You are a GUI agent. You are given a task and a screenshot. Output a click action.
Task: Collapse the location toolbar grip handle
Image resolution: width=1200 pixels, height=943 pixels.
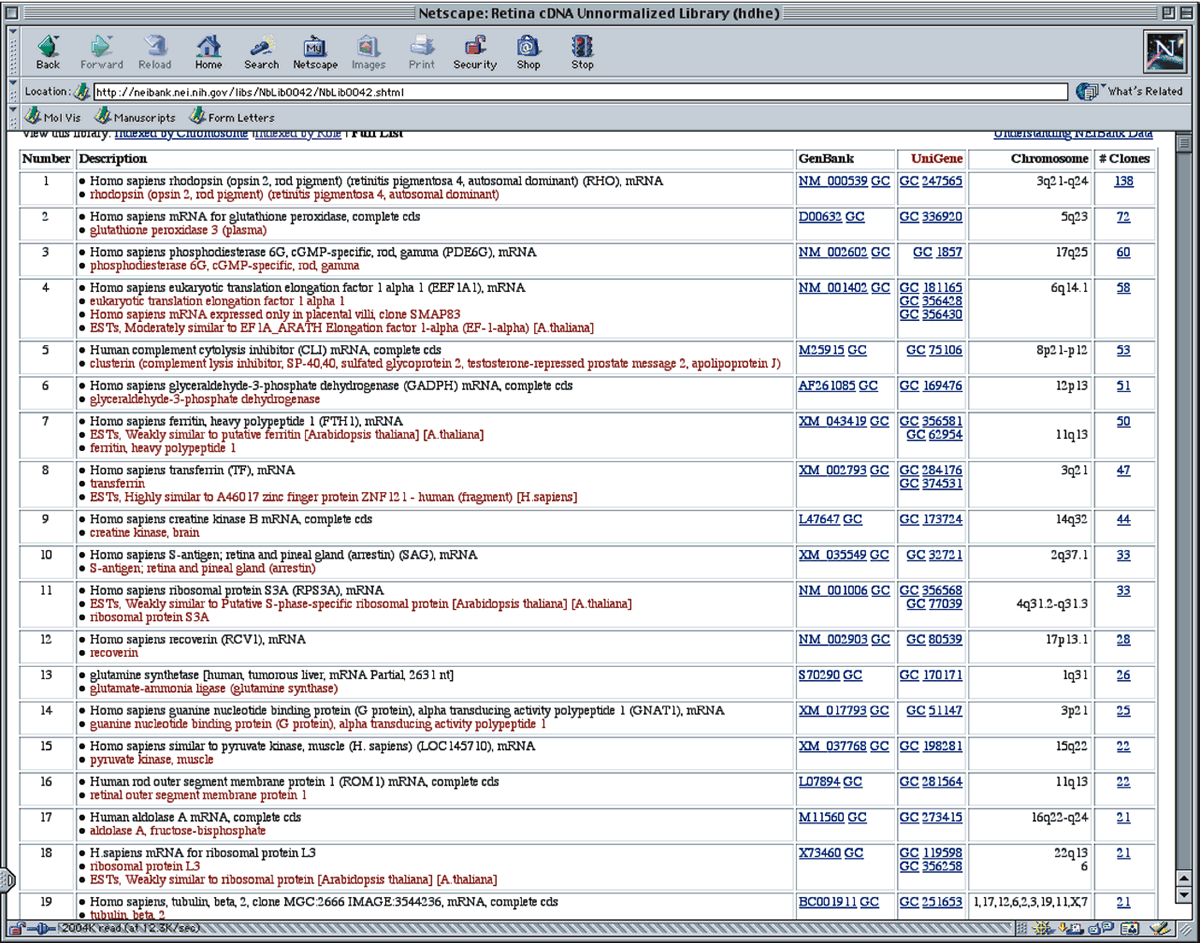(x=12, y=91)
